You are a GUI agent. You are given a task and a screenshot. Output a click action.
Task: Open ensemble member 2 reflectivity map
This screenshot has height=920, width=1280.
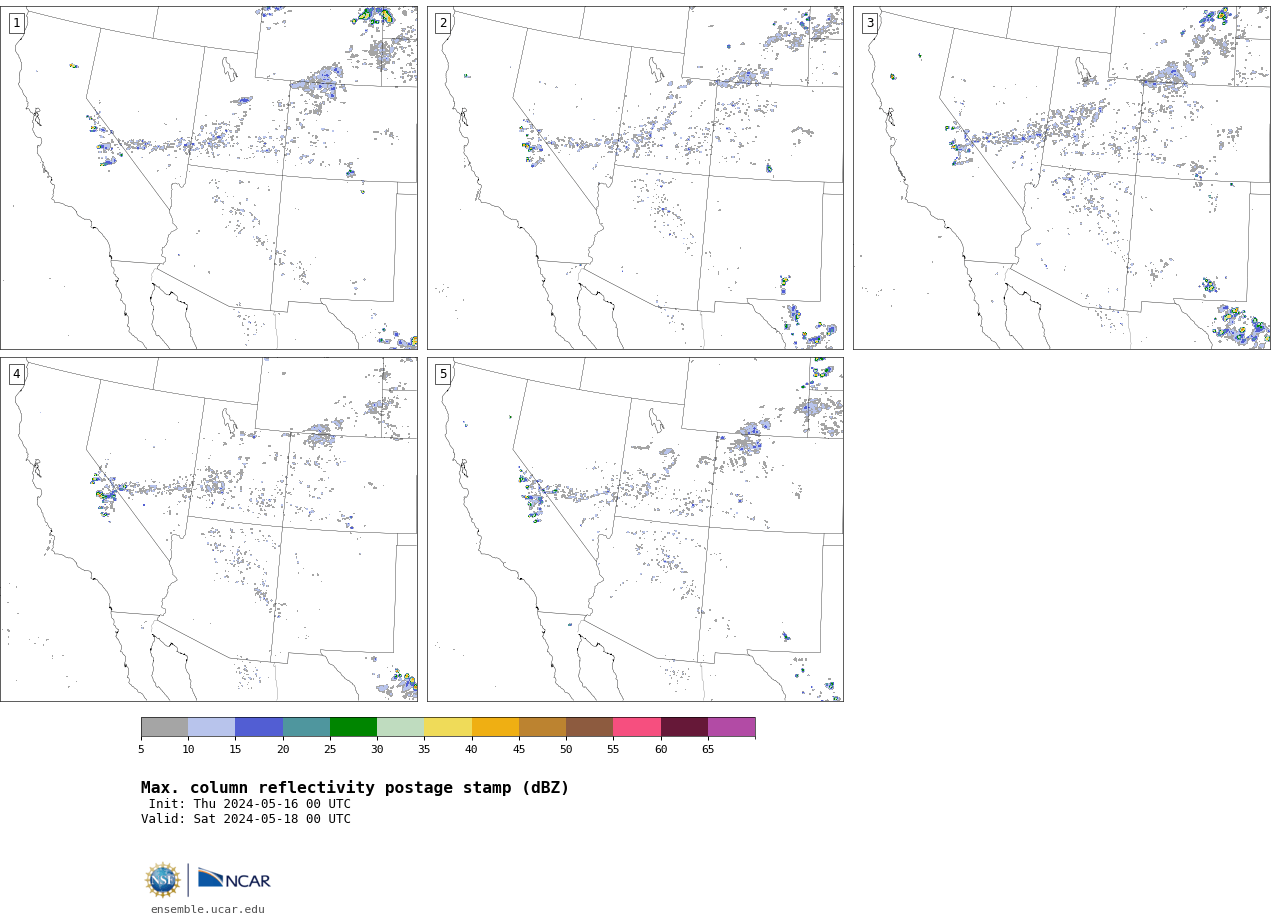(x=635, y=178)
